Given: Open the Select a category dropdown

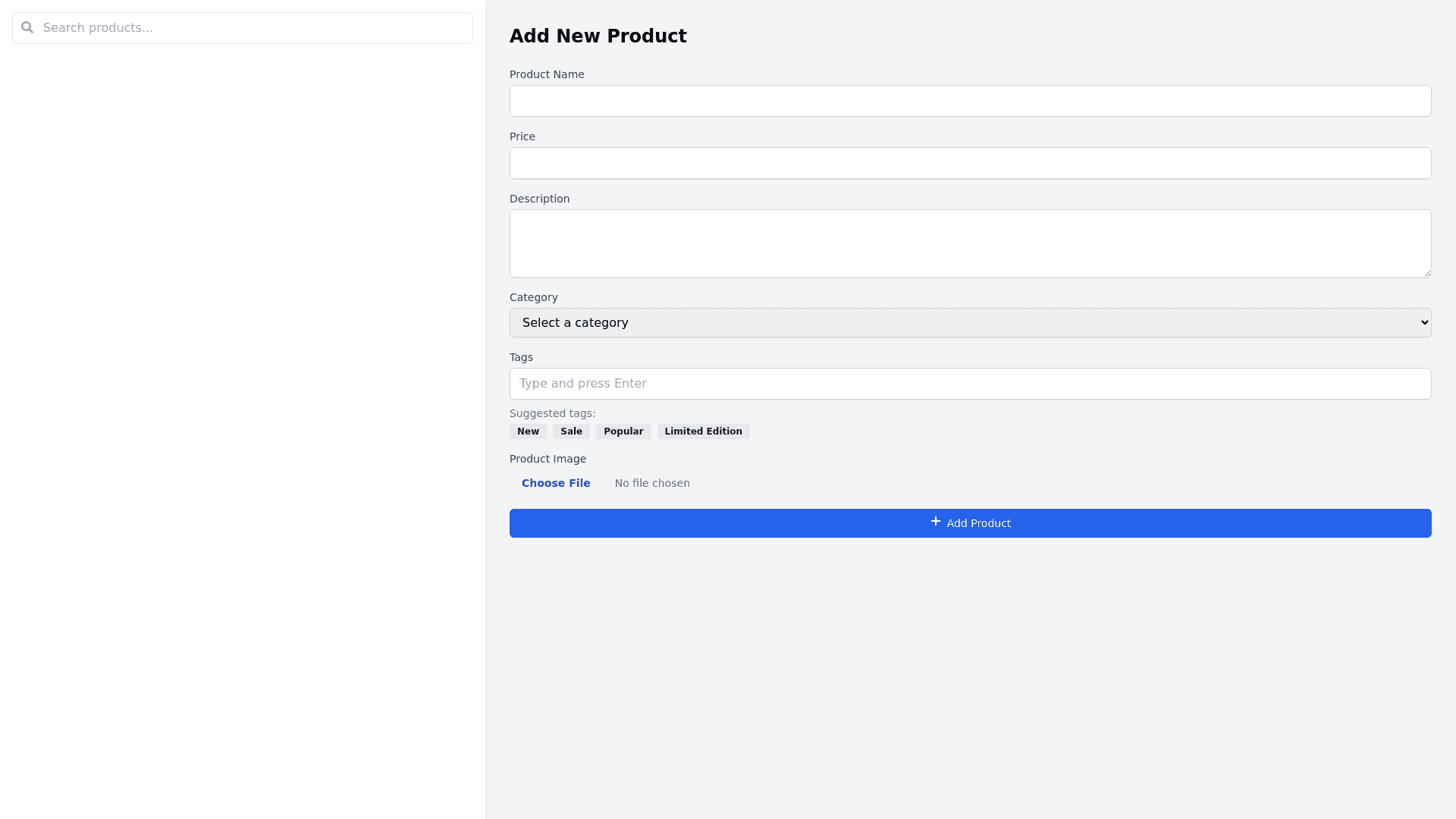Looking at the screenshot, I should pos(970,323).
